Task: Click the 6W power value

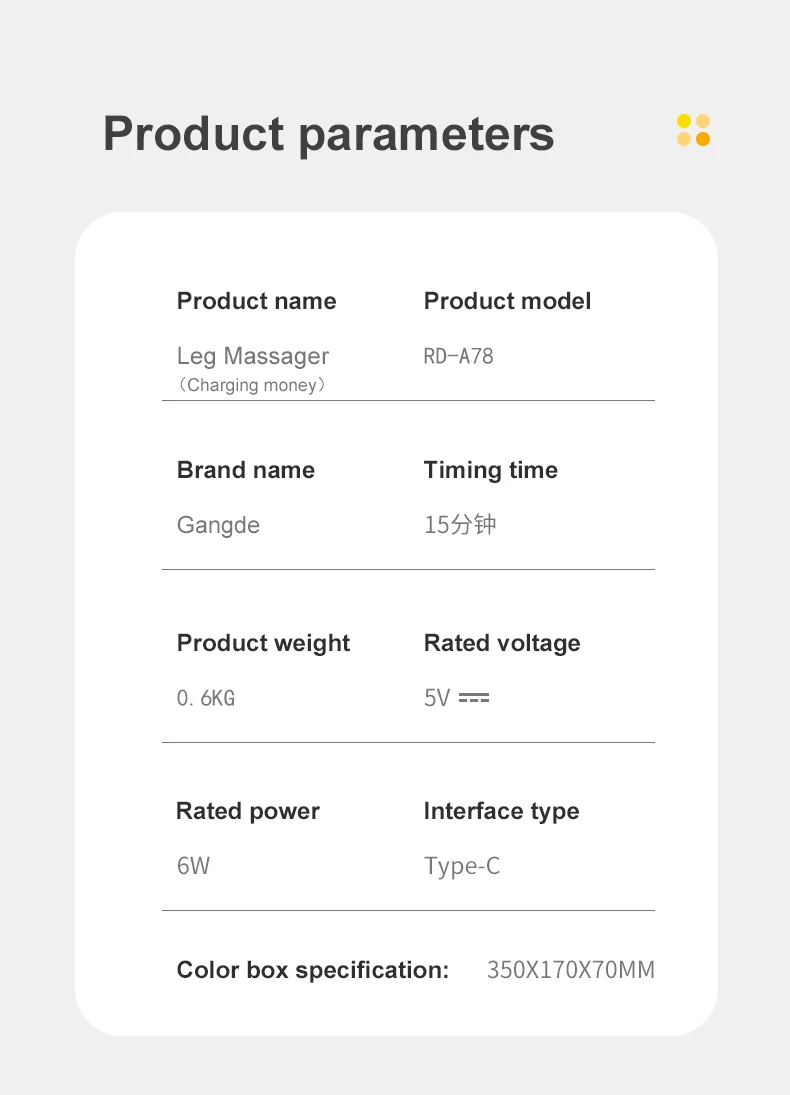Action: pos(193,866)
